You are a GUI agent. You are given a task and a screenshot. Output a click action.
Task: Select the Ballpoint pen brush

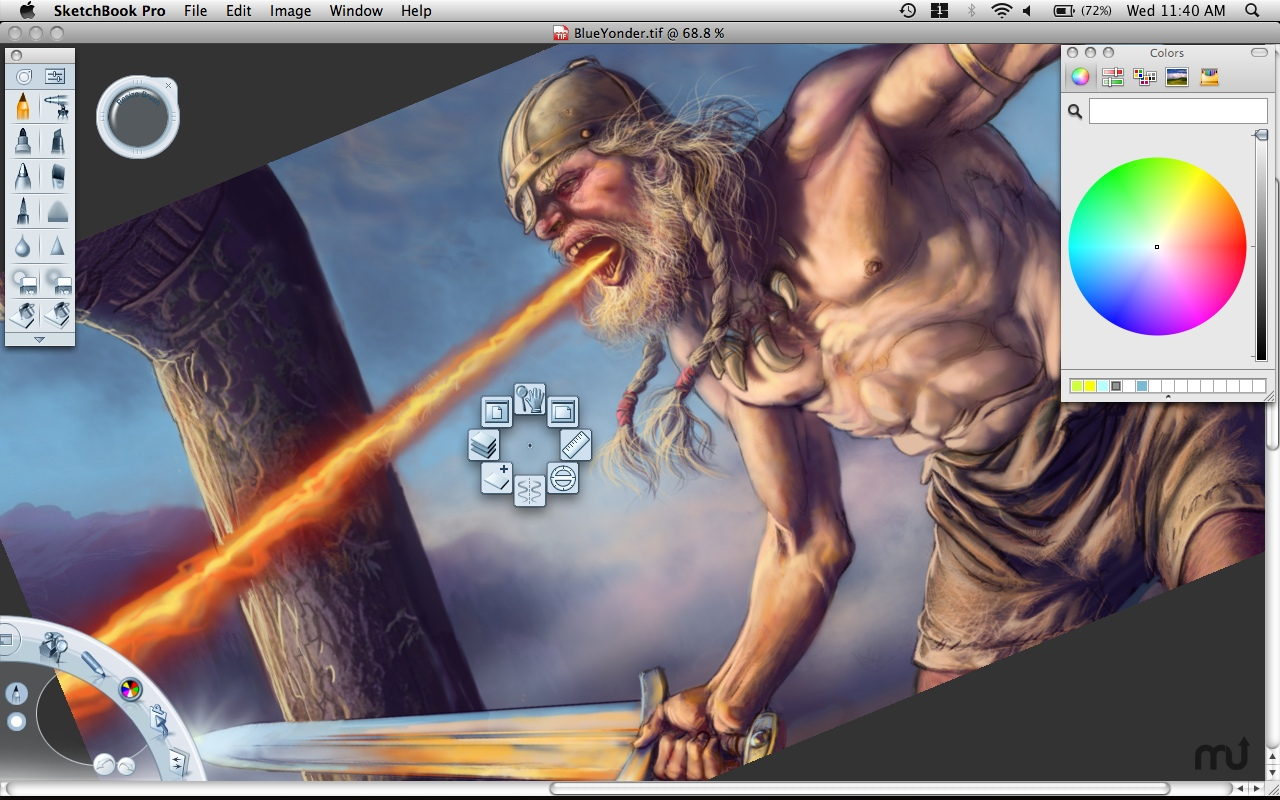point(23,176)
